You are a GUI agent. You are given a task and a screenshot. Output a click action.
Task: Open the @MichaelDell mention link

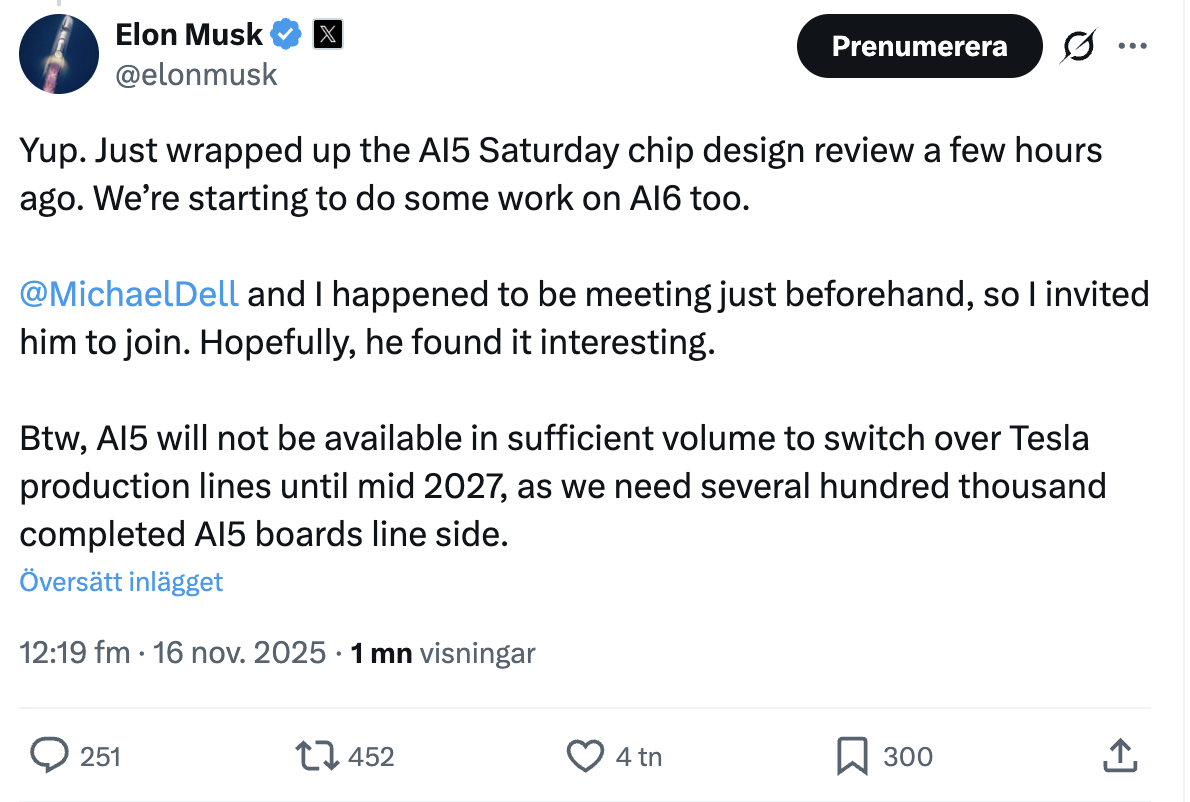pos(129,294)
